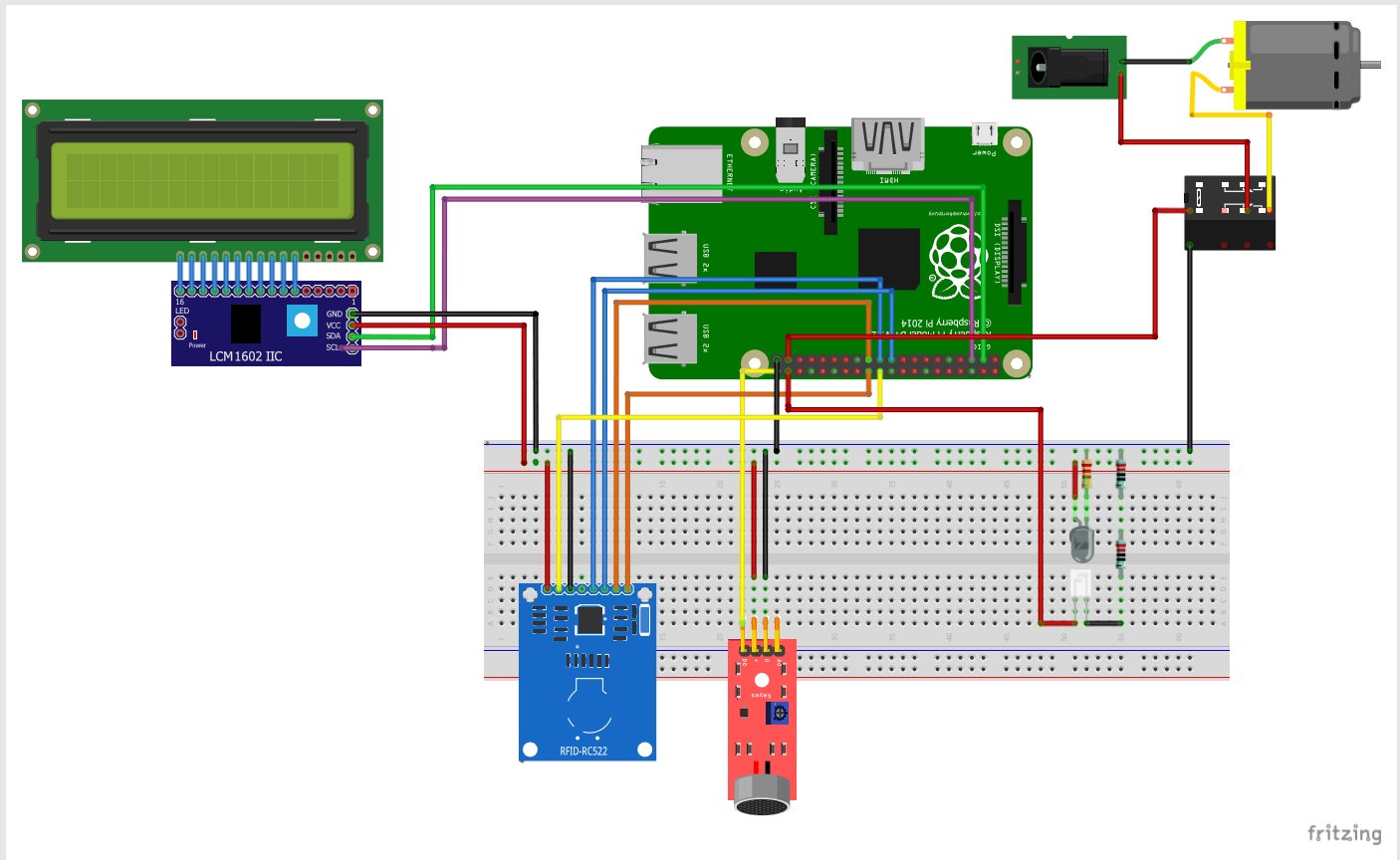Select the HDMI port on Raspberry Pi
The height and width of the screenshot is (860, 1400).
point(888,146)
